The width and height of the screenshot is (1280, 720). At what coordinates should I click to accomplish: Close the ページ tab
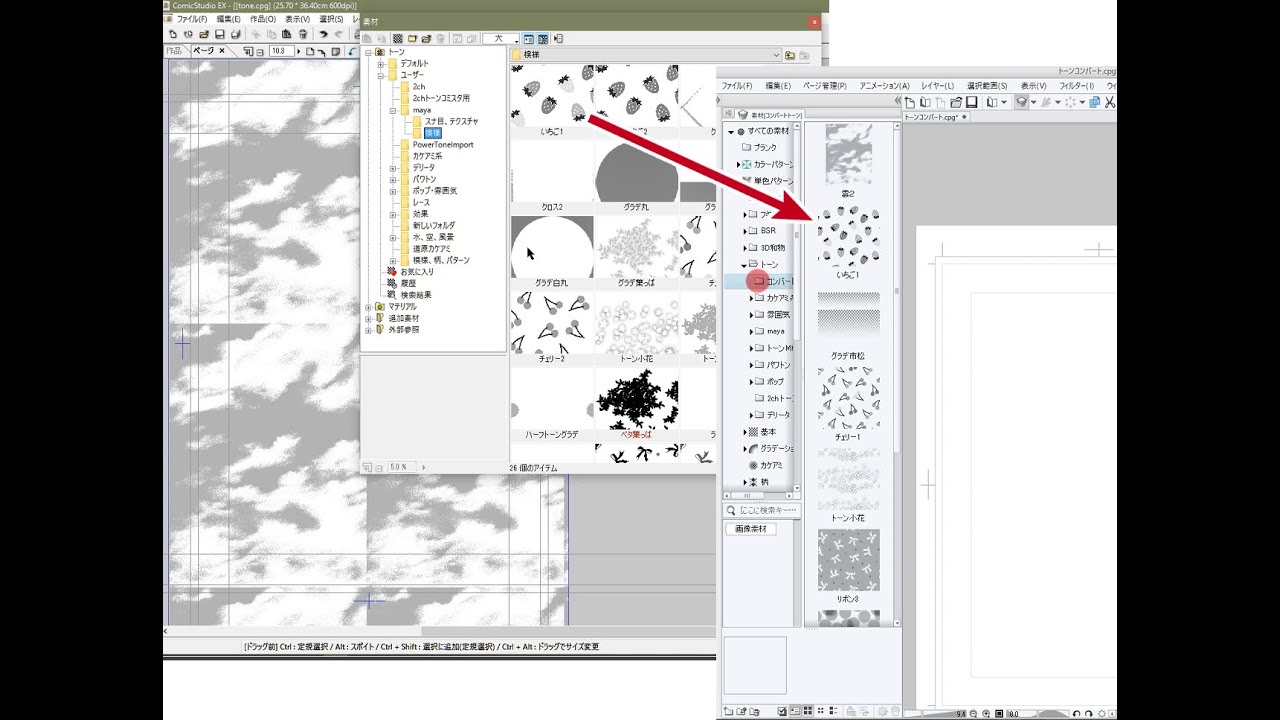(x=224, y=50)
